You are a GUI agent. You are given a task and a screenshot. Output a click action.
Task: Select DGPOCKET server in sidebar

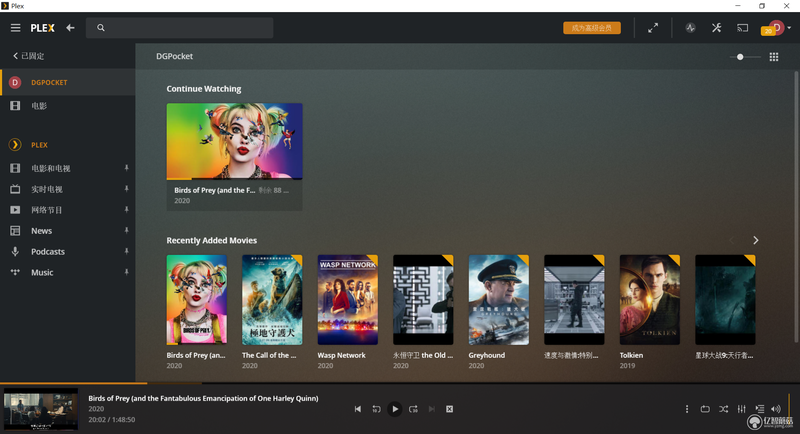tap(68, 82)
